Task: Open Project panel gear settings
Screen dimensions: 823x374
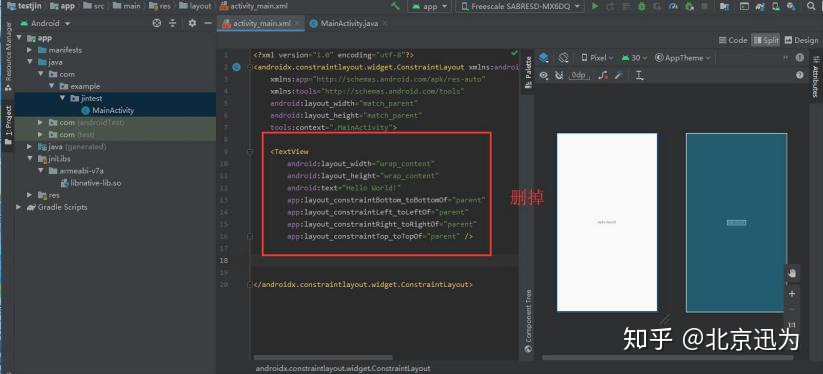Action: (192, 24)
